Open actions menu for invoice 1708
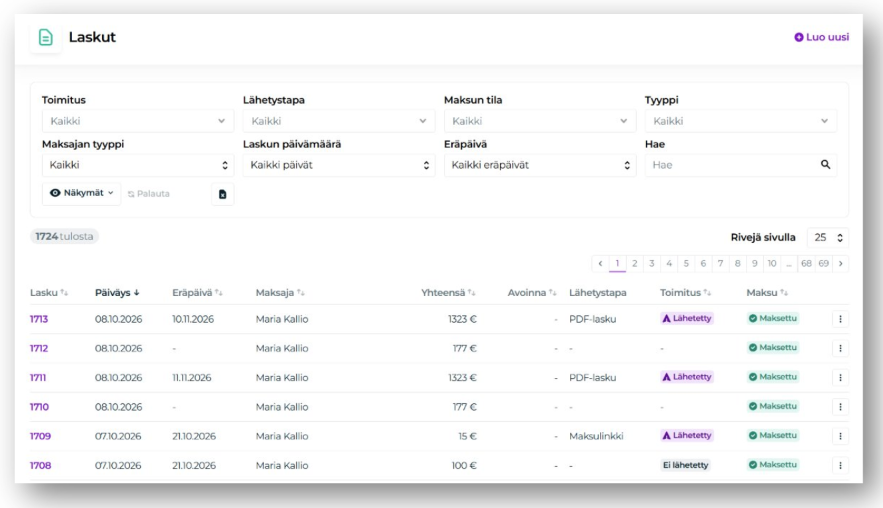883x508 pixels. 840,466
